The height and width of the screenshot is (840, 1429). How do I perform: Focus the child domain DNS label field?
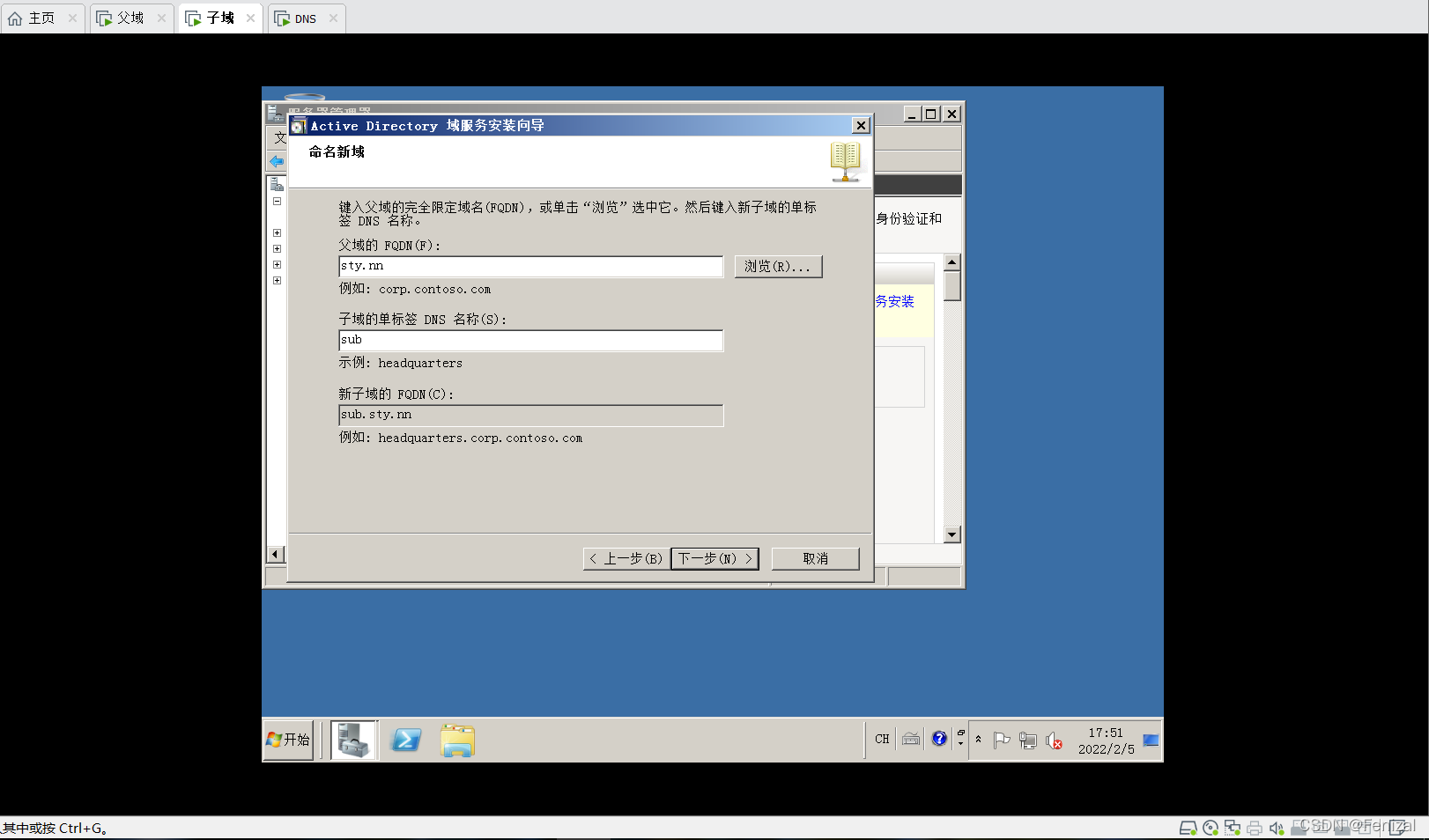point(530,340)
